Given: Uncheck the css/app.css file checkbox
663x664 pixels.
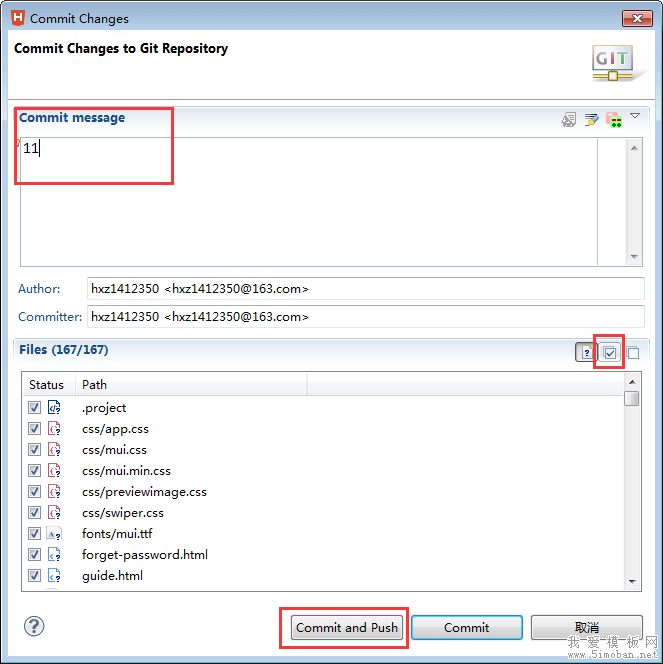Looking at the screenshot, I should [35, 429].
